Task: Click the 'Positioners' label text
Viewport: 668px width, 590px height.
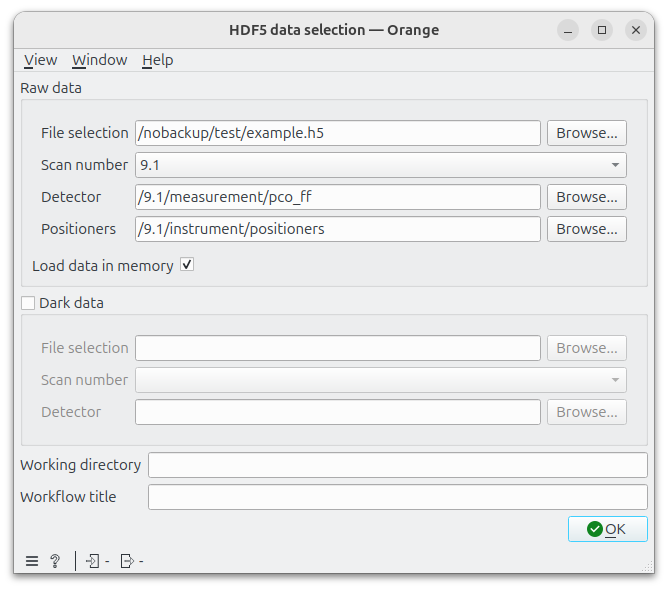Action: (x=78, y=229)
